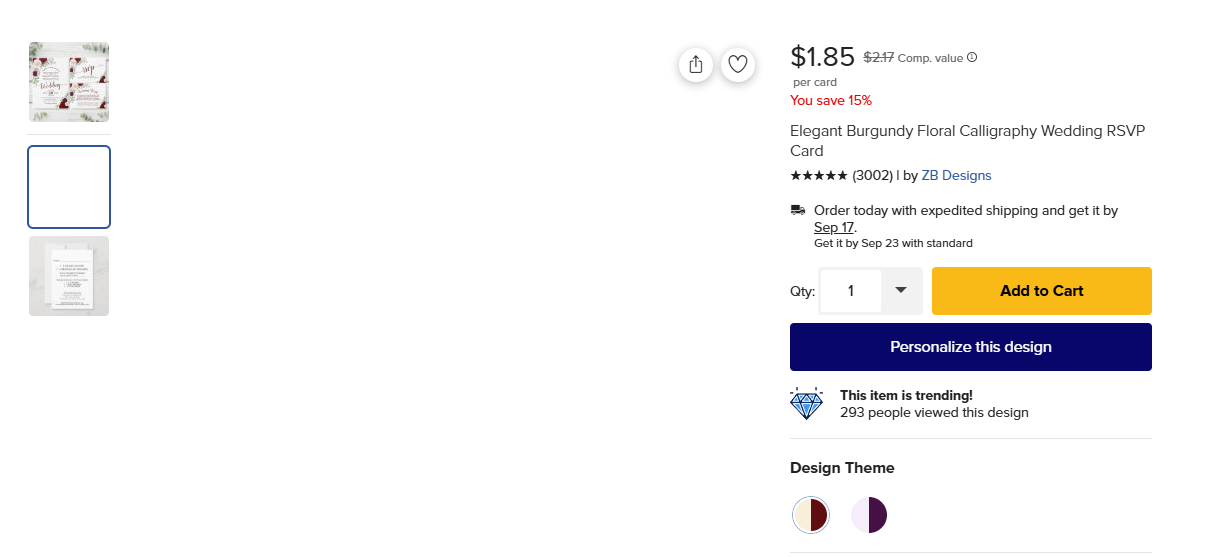The height and width of the screenshot is (557, 1219).
Task: Open the Comp. value info icon
Action: [x=972, y=57]
